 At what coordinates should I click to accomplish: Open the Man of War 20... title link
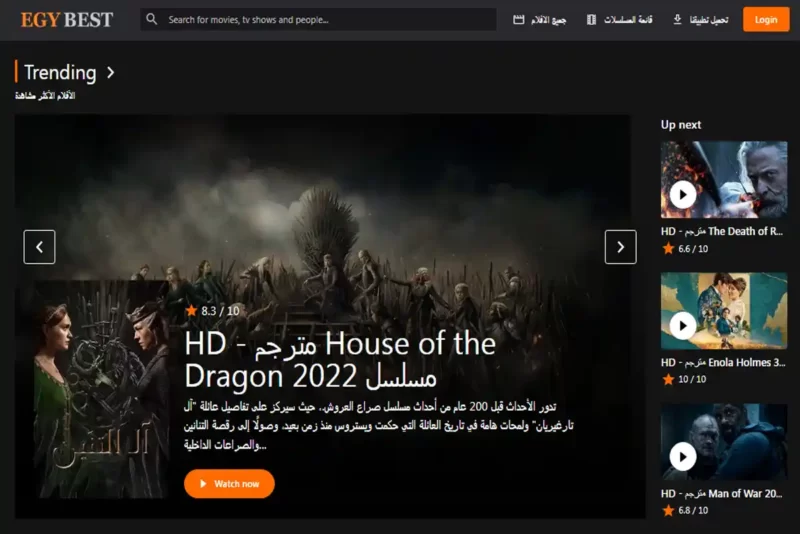721,494
